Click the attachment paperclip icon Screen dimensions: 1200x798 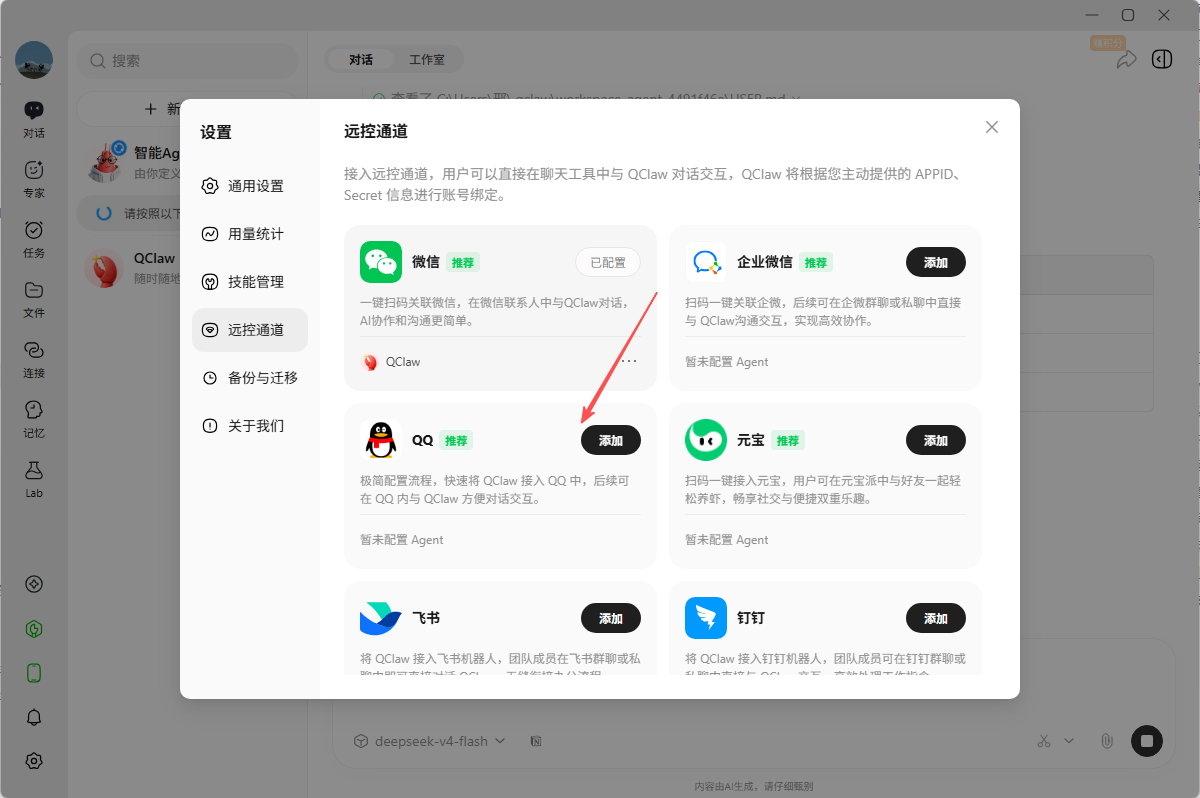[x=1107, y=741]
